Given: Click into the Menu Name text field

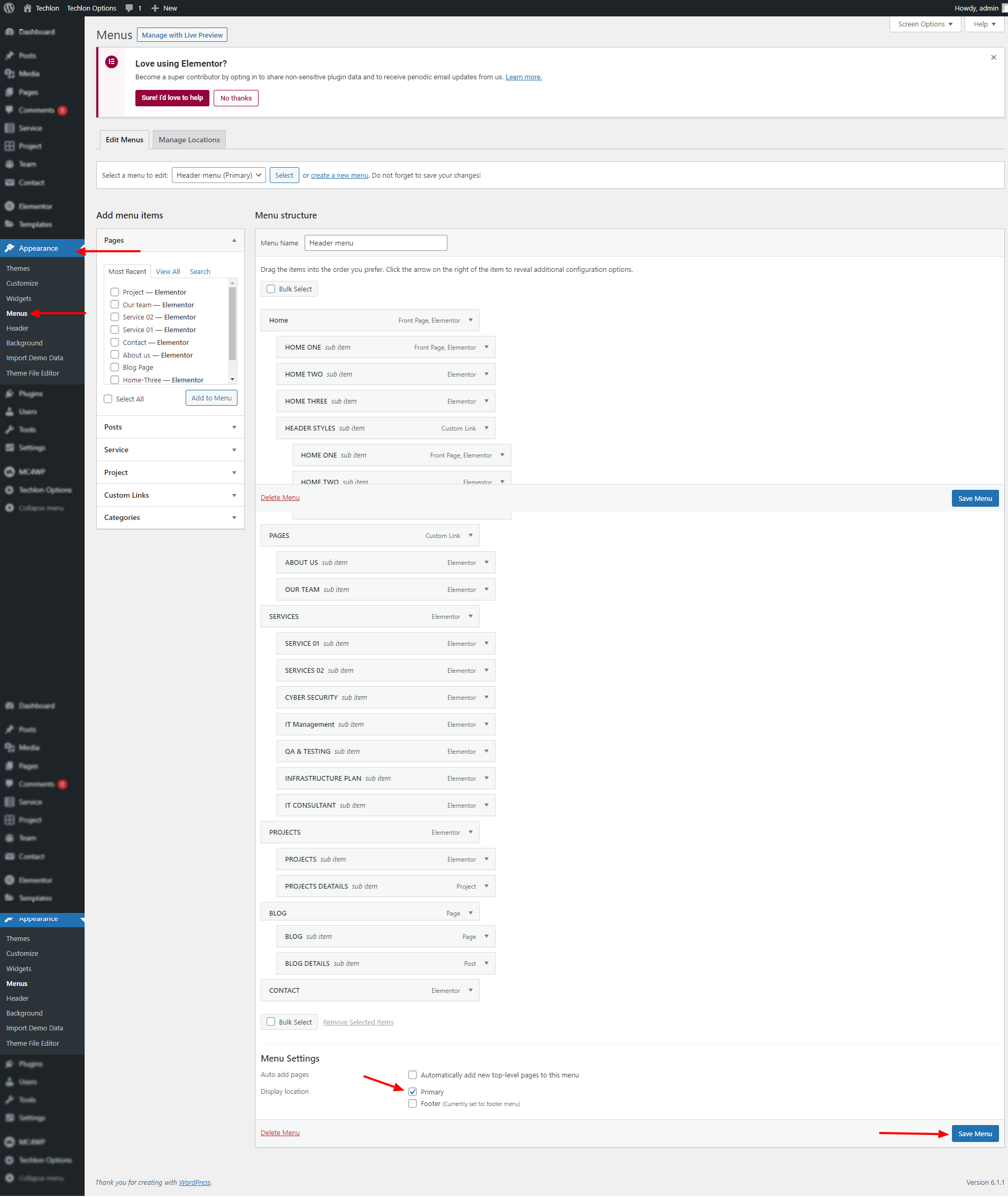Looking at the screenshot, I should point(375,243).
